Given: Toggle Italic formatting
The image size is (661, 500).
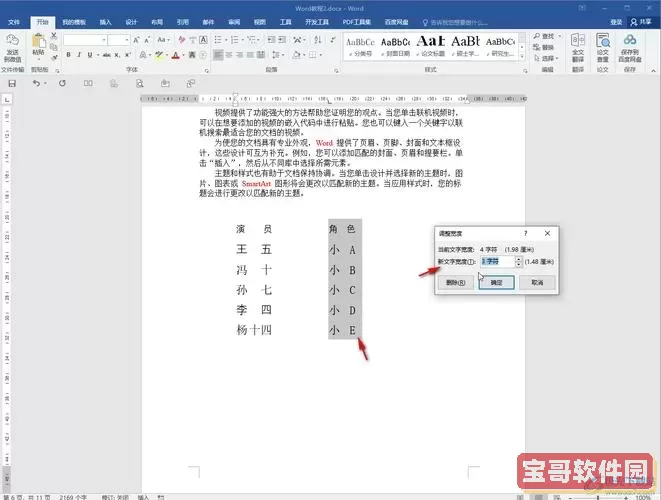Looking at the screenshot, I should point(79,55).
